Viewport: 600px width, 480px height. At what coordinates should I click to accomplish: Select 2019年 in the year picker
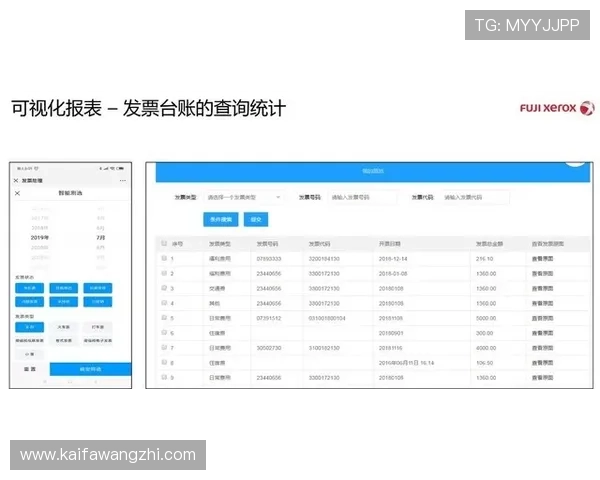pos(39,238)
